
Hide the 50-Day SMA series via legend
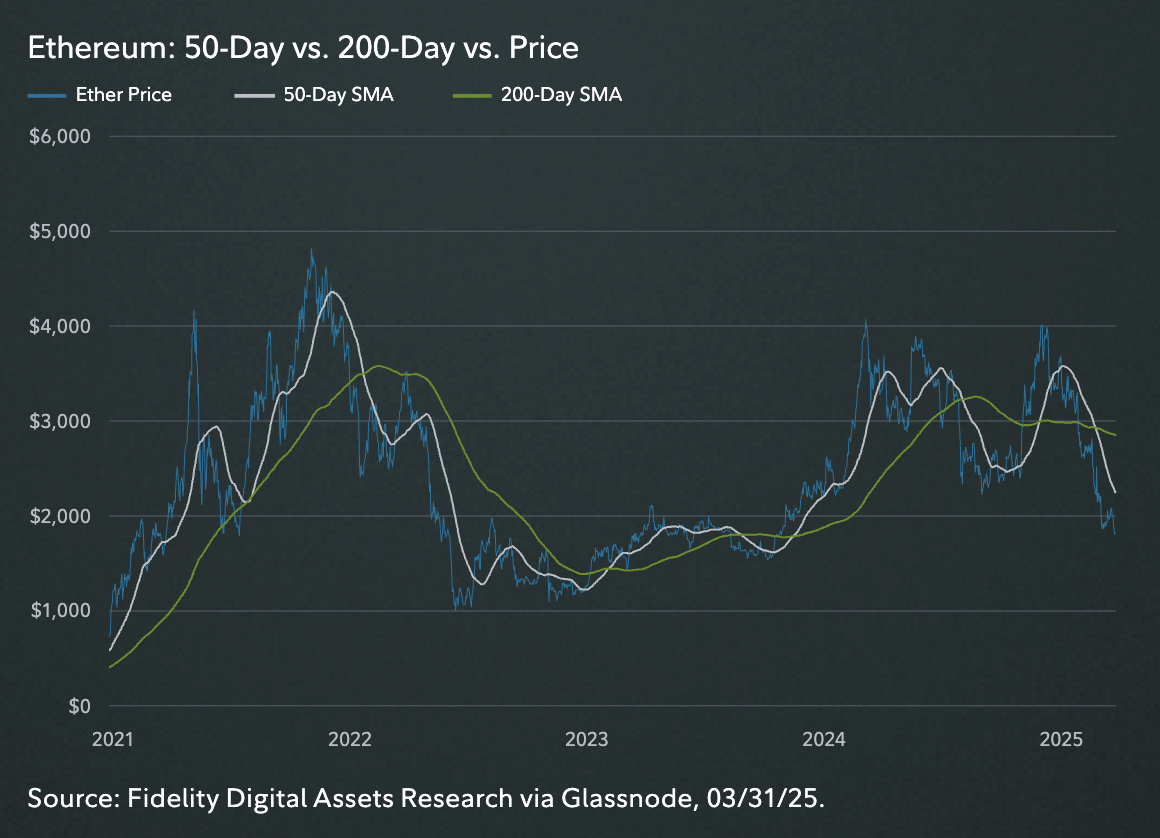[x=337, y=95]
